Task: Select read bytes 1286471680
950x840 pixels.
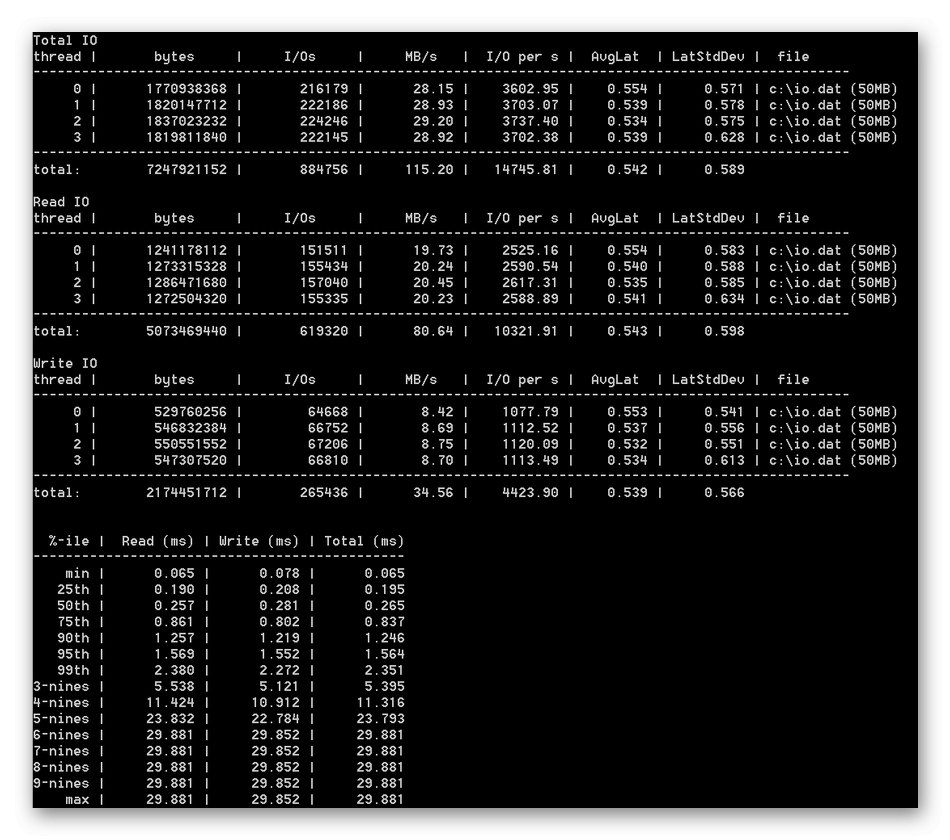Action: (187, 283)
